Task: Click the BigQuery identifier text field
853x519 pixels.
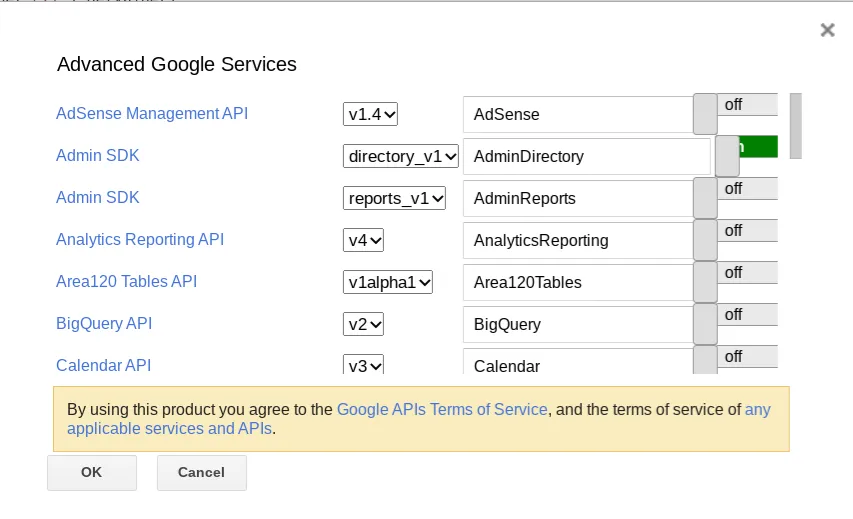Action: click(577, 324)
